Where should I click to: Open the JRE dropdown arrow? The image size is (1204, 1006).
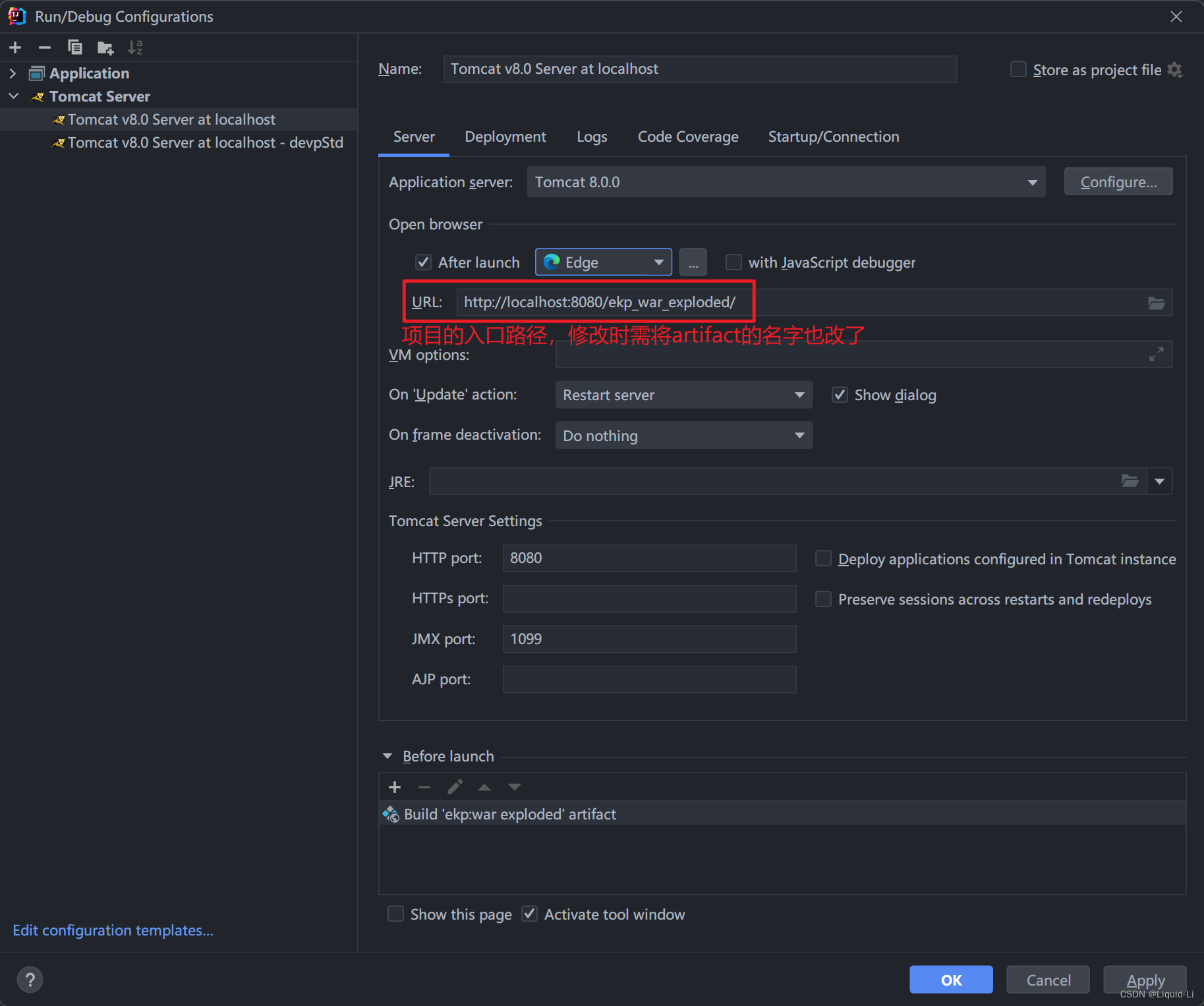pos(1159,481)
